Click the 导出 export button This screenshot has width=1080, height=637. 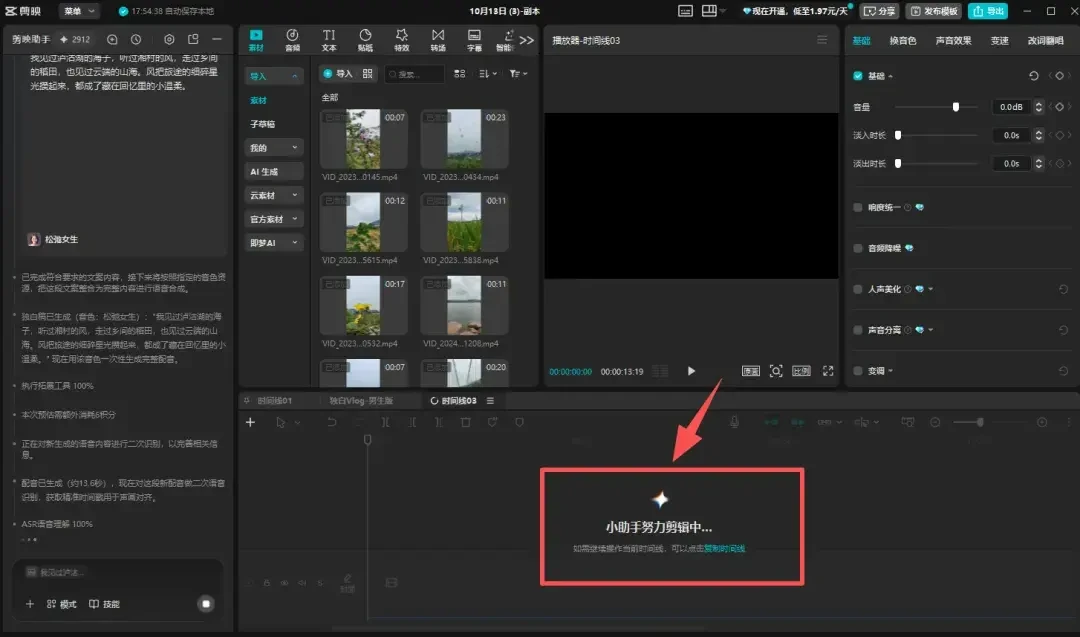(988, 11)
